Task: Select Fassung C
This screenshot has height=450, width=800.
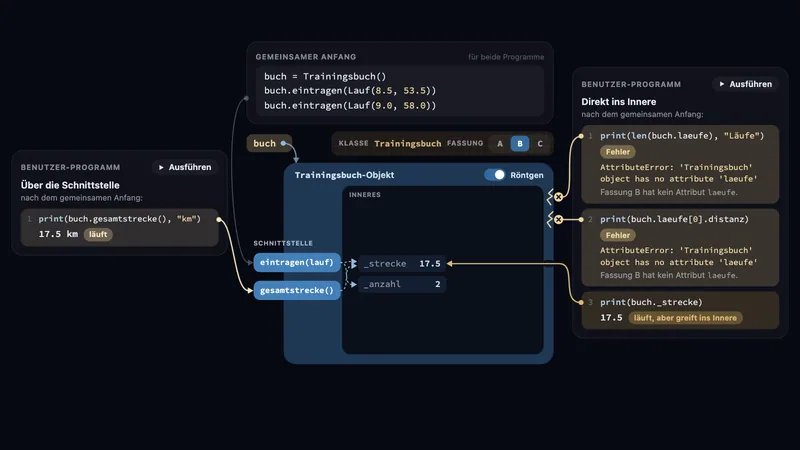Action: 540,144
